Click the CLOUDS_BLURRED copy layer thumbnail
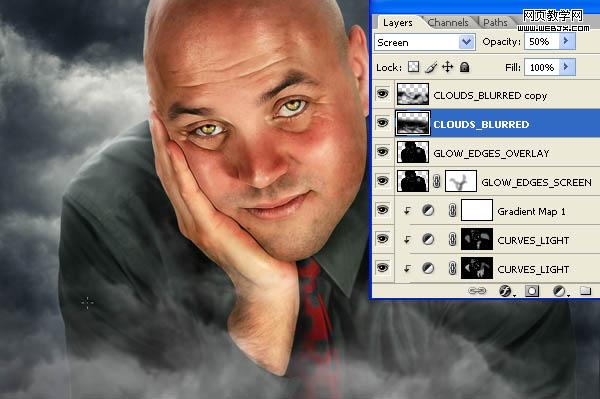Viewport: 600px width, 399px height. click(412, 94)
